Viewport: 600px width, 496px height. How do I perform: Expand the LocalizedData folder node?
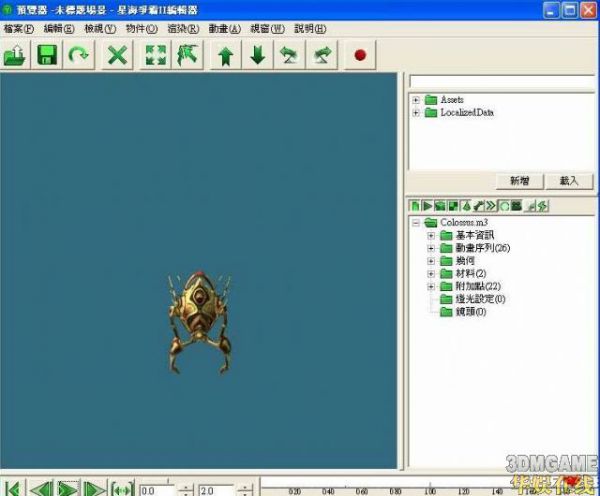point(416,113)
